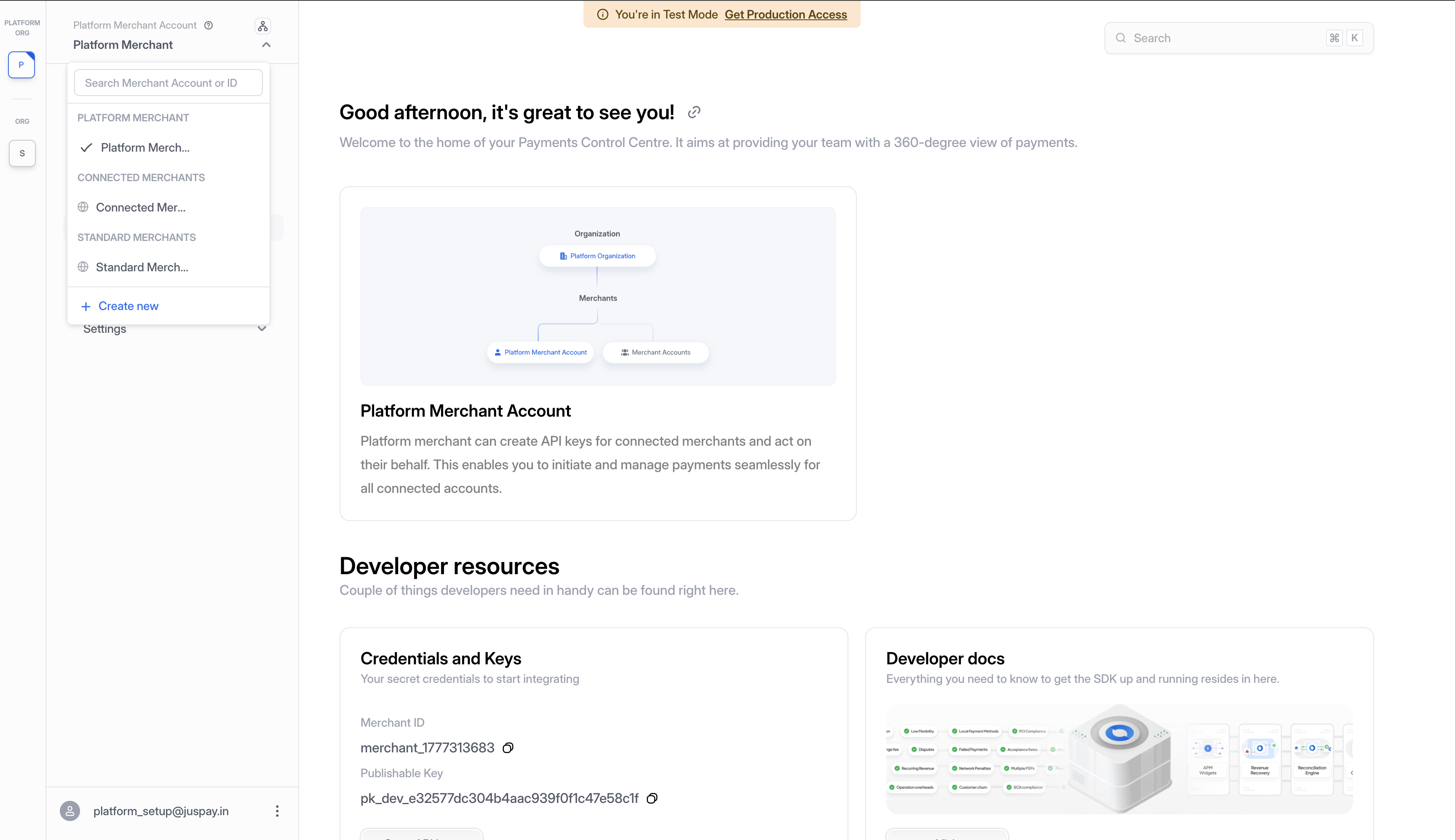Focus the global Search box

coord(1238,38)
